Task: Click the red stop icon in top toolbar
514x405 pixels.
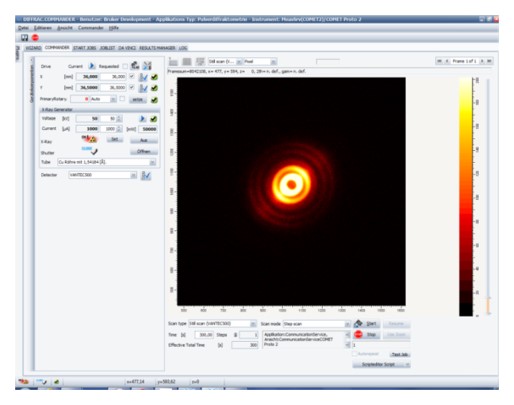Action: [35, 38]
